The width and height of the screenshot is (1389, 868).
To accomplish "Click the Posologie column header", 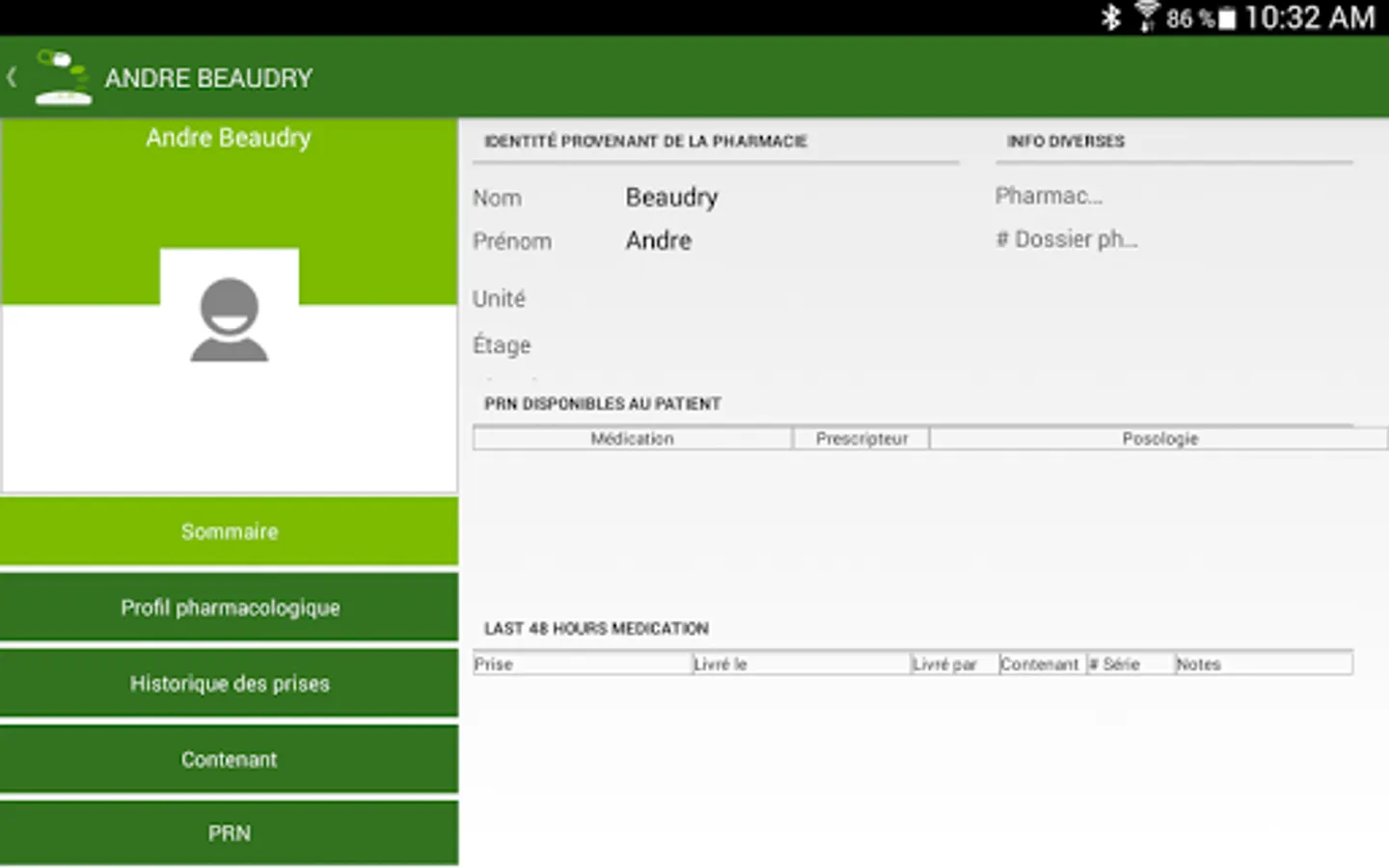I will pos(1158,439).
